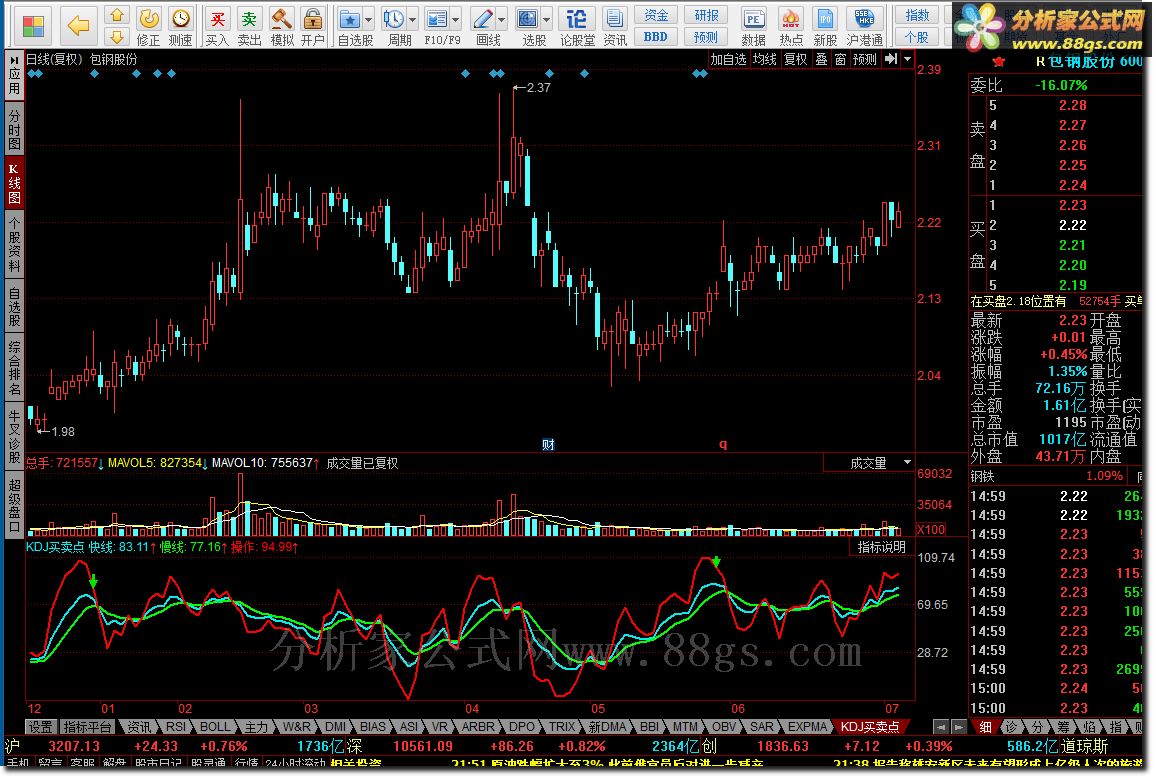
Task: Expand the 选股 dropdown arrow
Action: [547, 19]
